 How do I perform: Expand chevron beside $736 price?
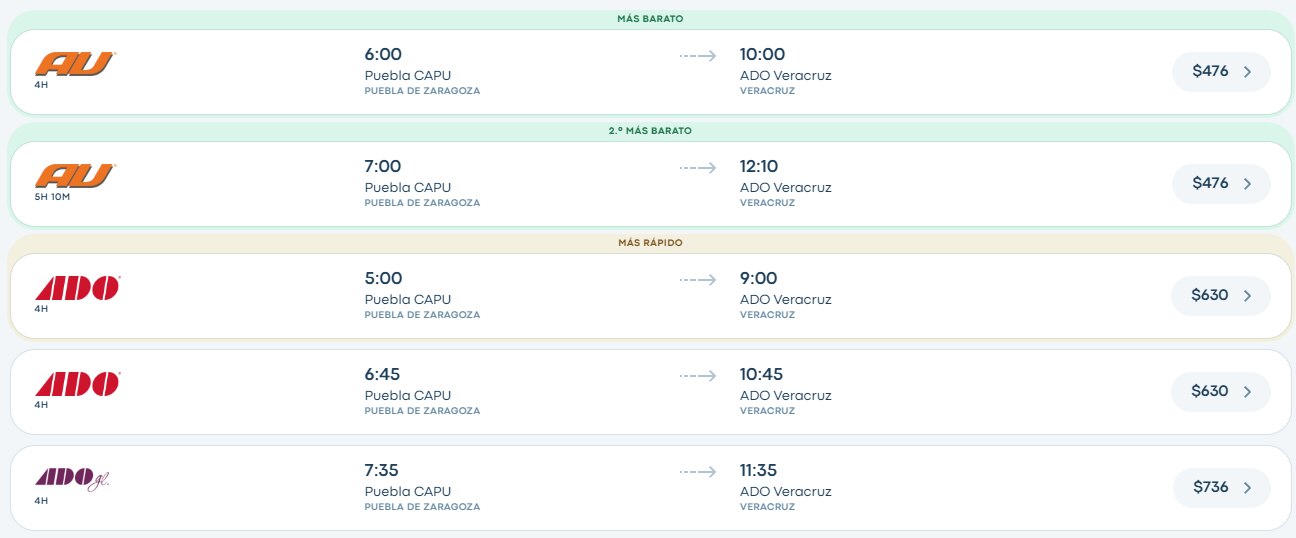click(1247, 488)
